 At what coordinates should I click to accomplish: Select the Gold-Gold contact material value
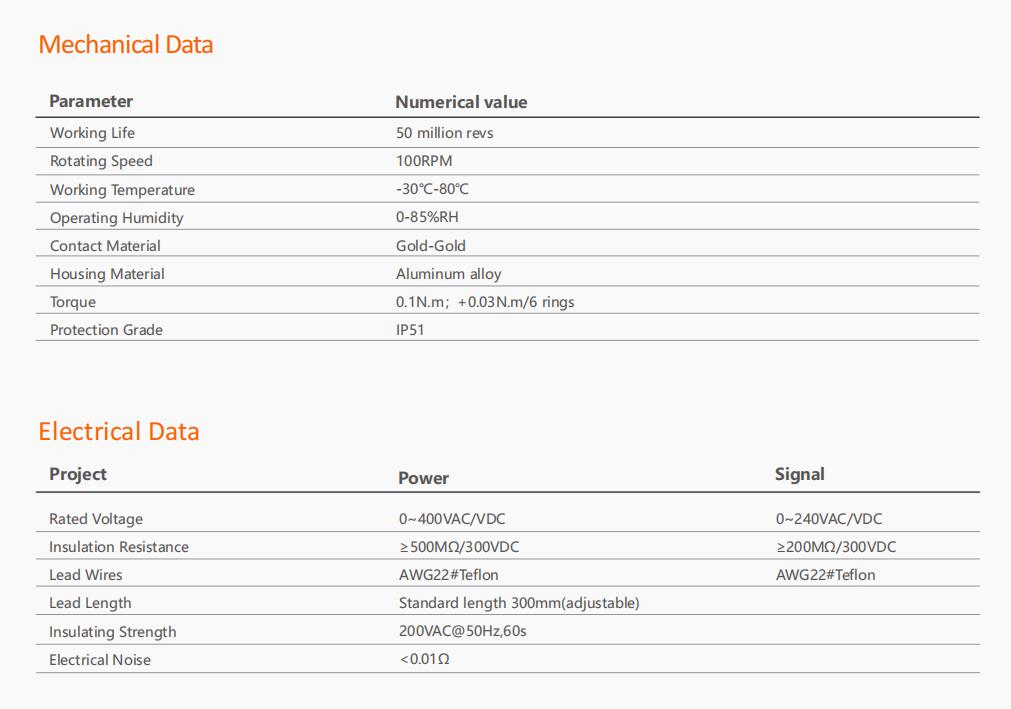[x=430, y=246]
